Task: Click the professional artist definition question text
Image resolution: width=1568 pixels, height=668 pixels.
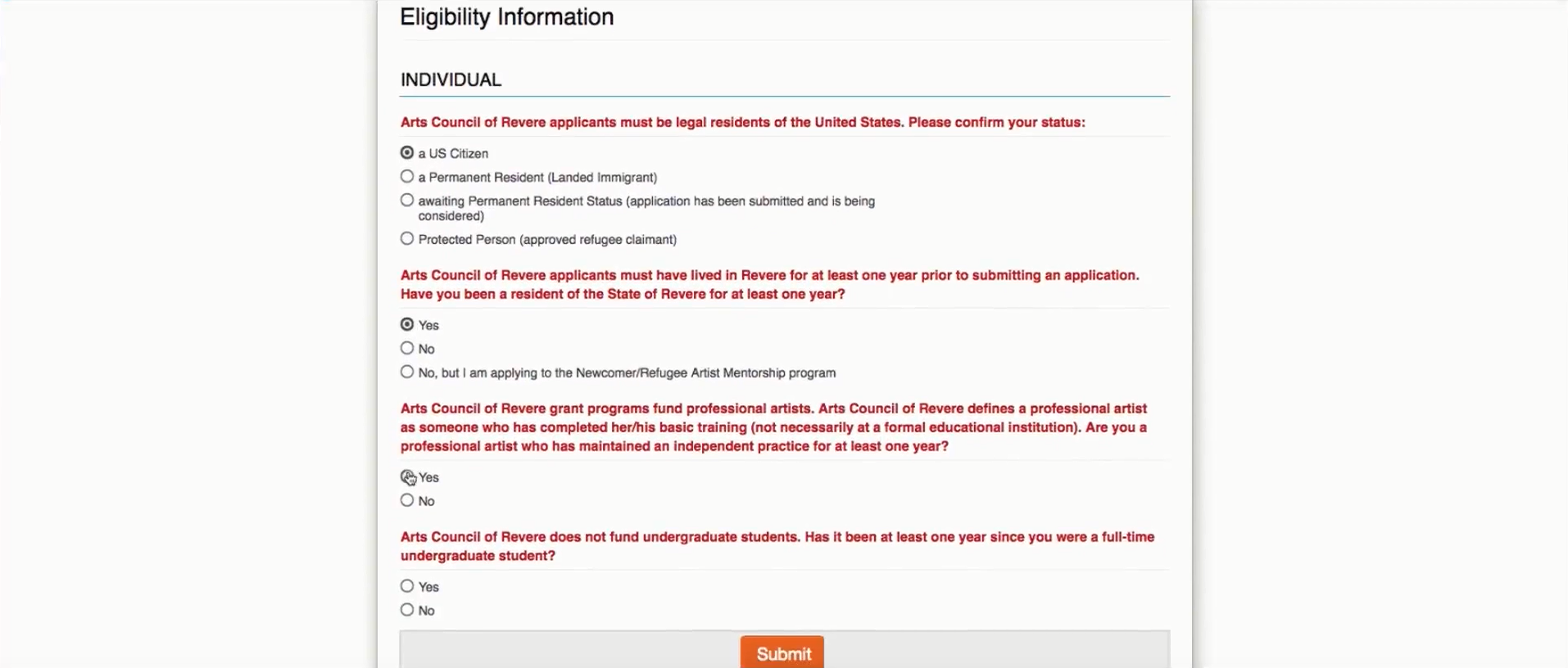Action: click(x=774, y=427)
